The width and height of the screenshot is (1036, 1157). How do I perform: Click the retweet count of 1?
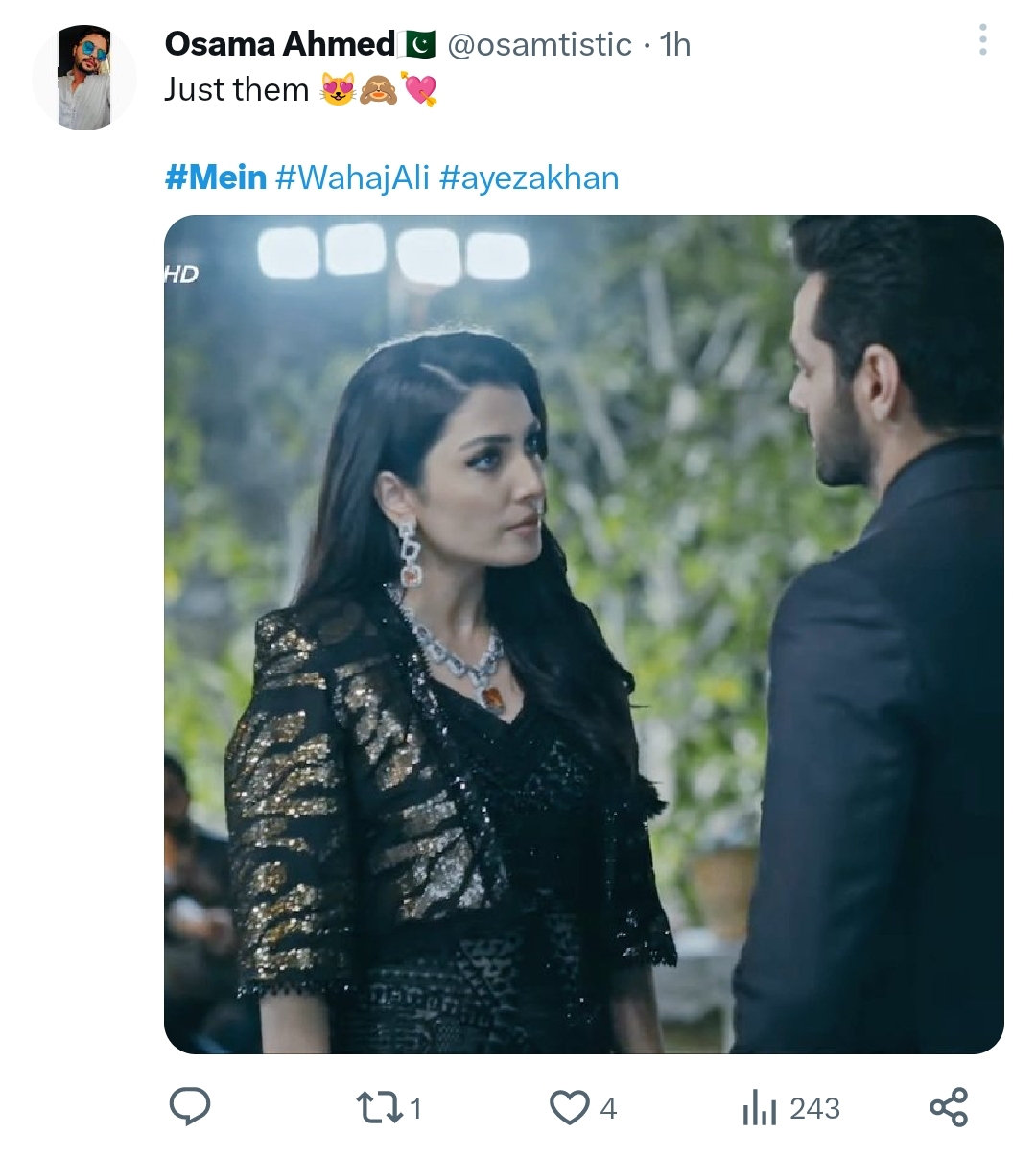click(415, 1109)
